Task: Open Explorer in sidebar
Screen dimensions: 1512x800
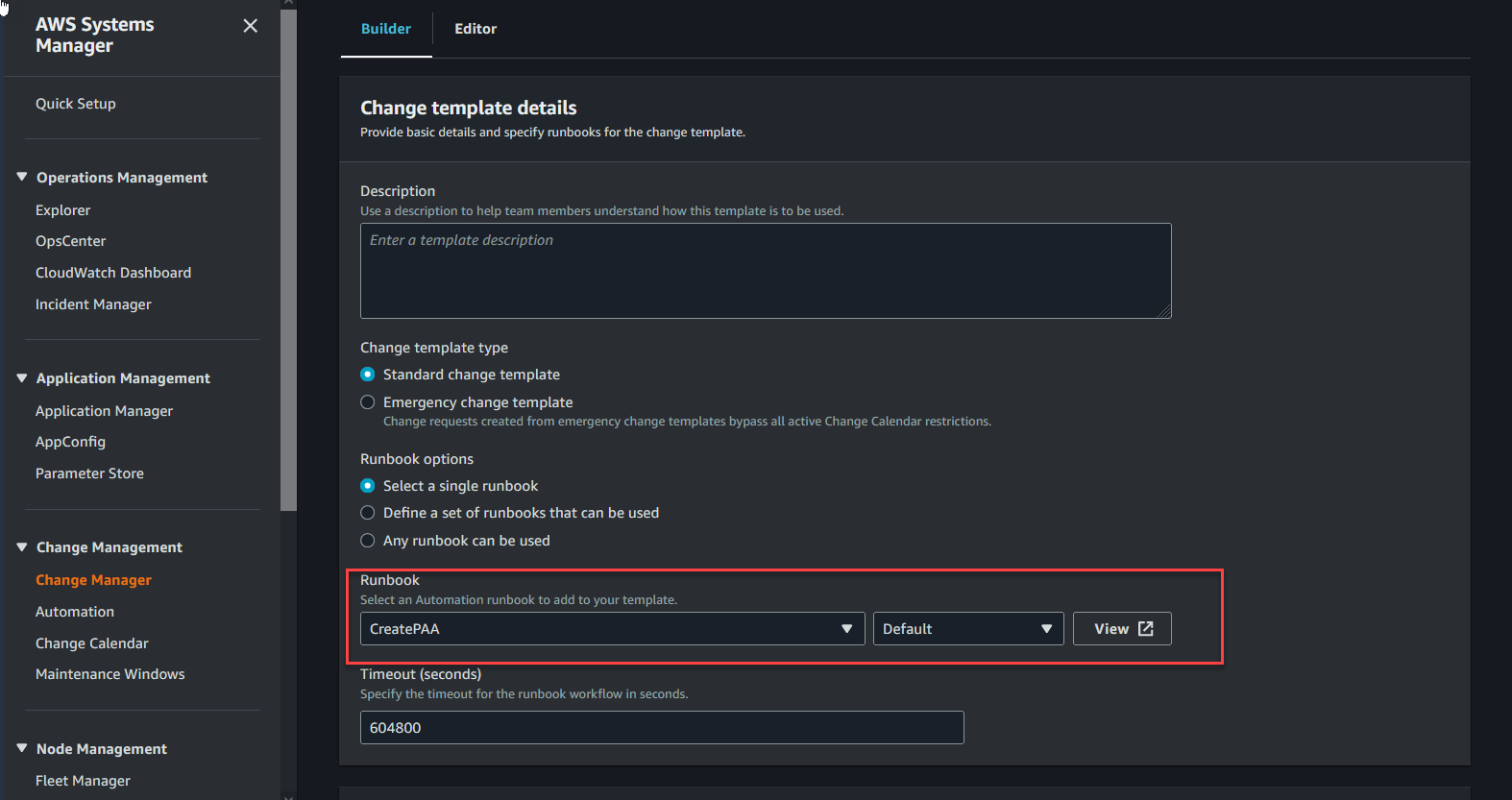Action: click(x=63, y=210)
